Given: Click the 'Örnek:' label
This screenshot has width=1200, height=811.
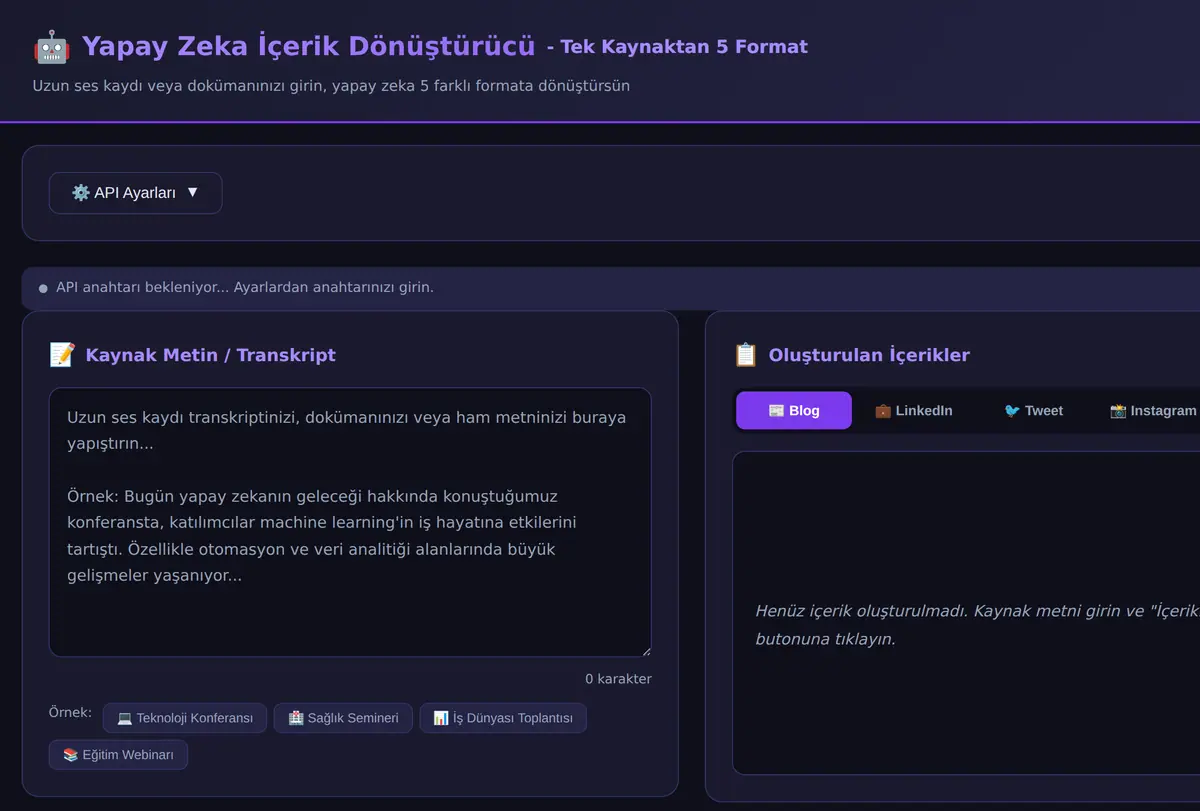Looking at the screenshot, I should pos(70,712).
